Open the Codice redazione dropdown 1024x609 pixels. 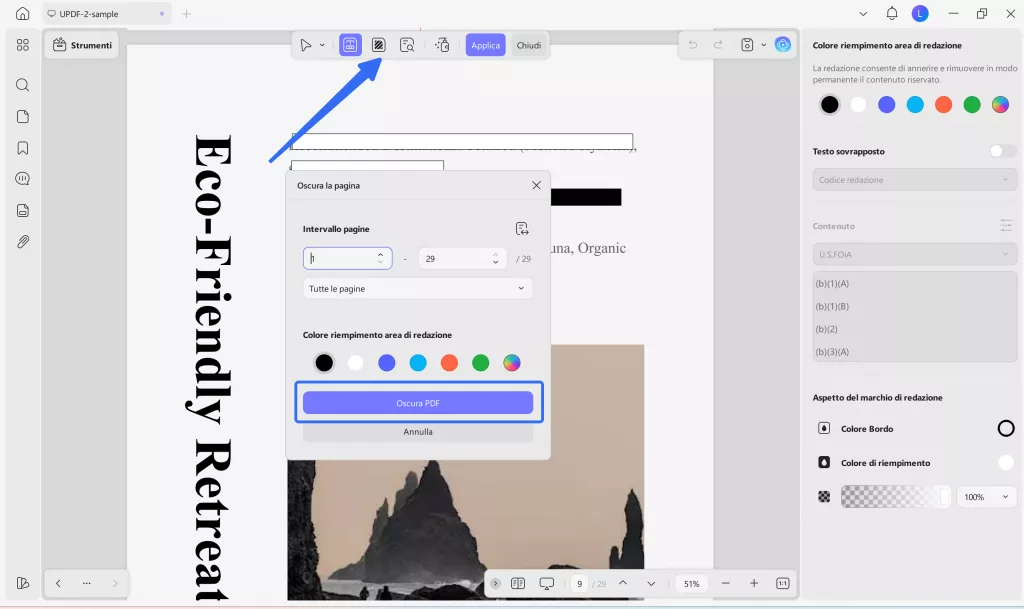914,178
